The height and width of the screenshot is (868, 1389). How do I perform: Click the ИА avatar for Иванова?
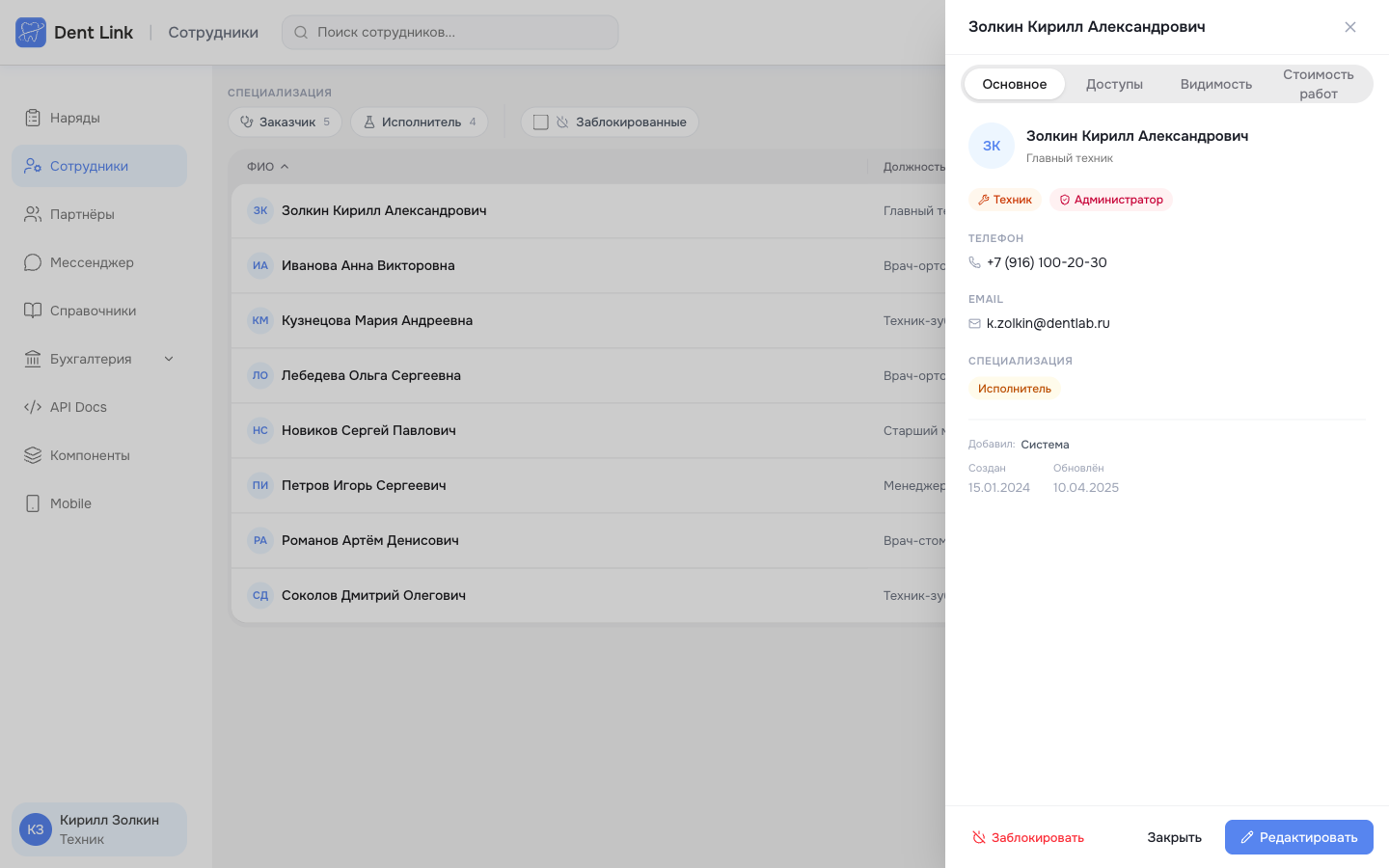pos(260,265)
